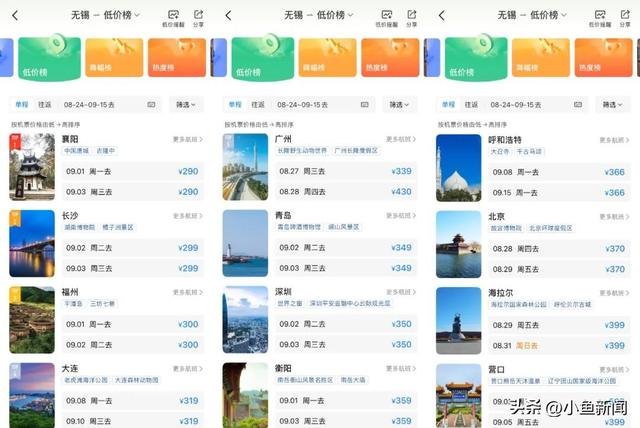Select the 北京 08.29 周五去 ¥370 fare
The width and height of the screenshot is (640, 428).
pyautogui.click(x=559, y=269)
